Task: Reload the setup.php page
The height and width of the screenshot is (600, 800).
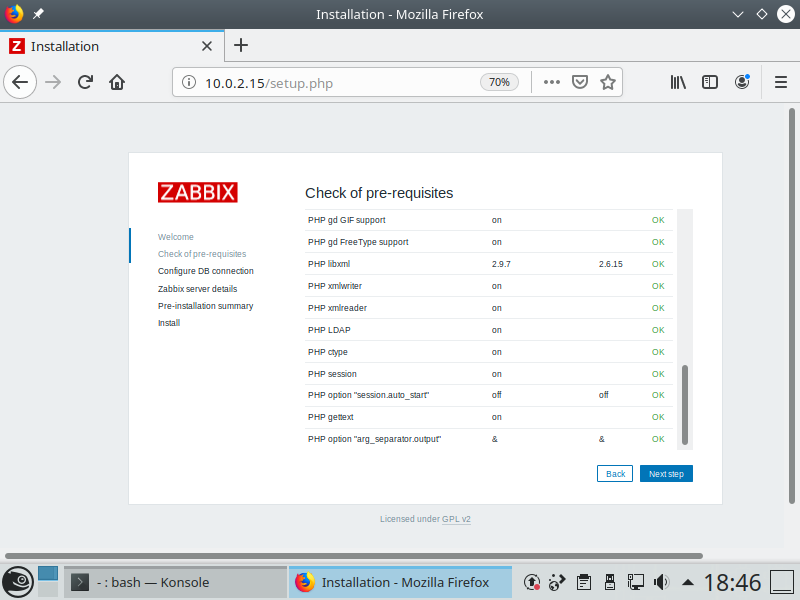Action: click(x=85, y=82)
